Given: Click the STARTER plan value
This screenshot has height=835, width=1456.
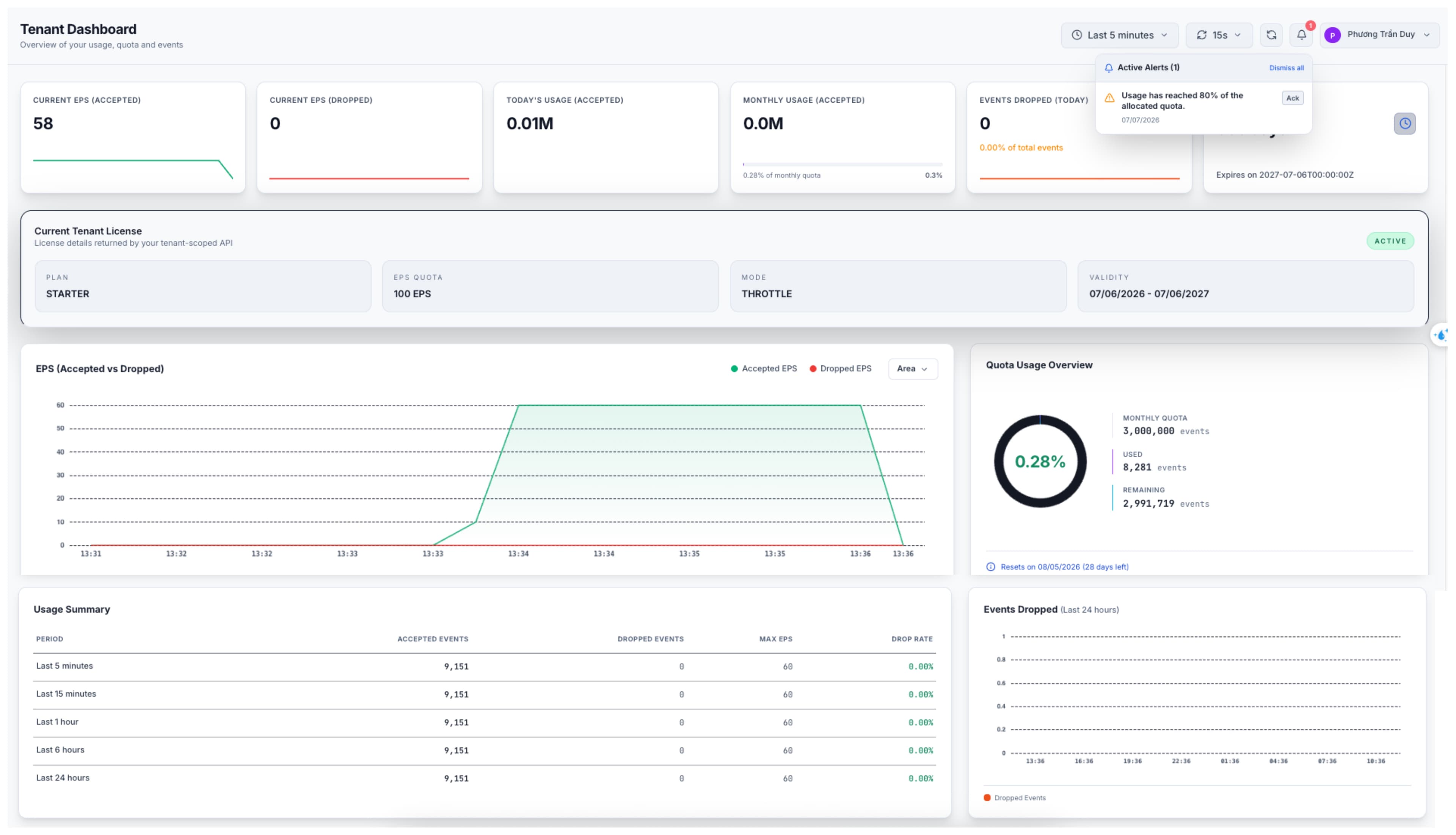Looking at the screenshot, I should [68, 294].
